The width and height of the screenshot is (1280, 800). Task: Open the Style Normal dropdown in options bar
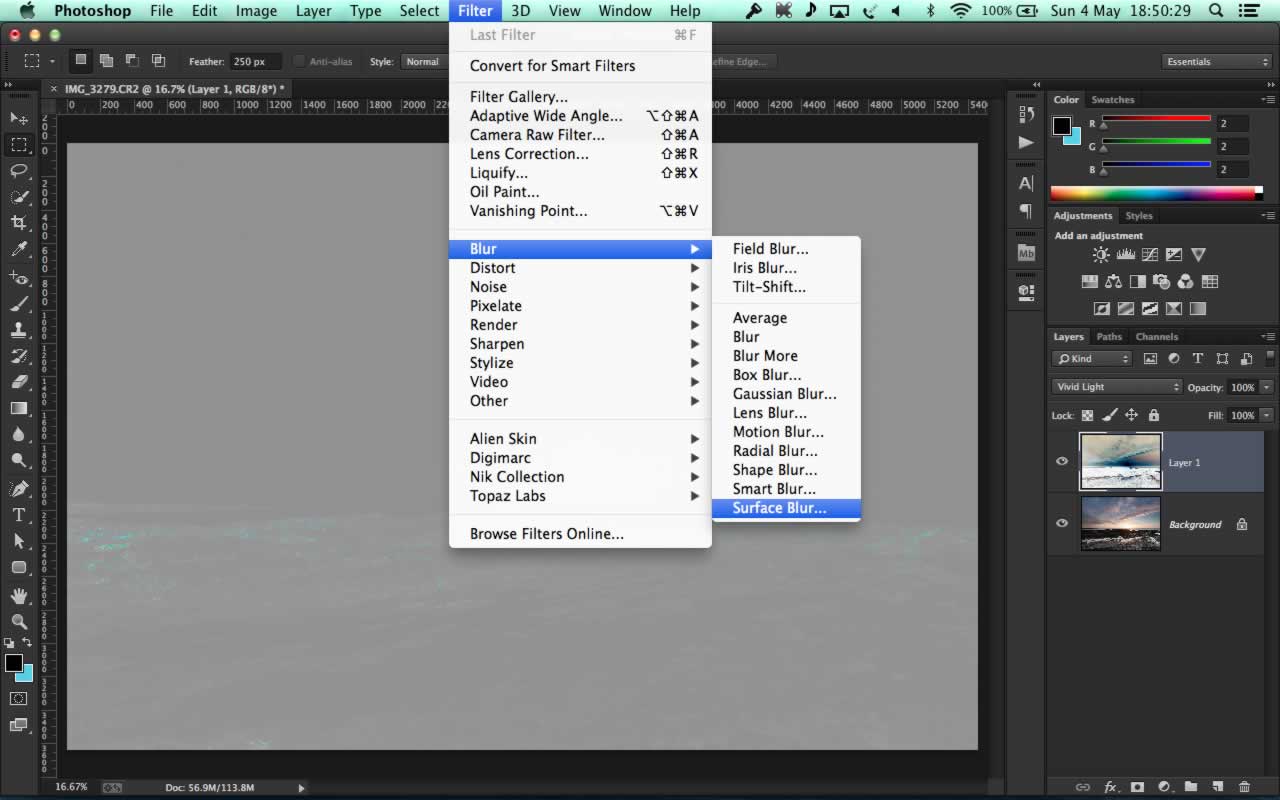point(424,62)
